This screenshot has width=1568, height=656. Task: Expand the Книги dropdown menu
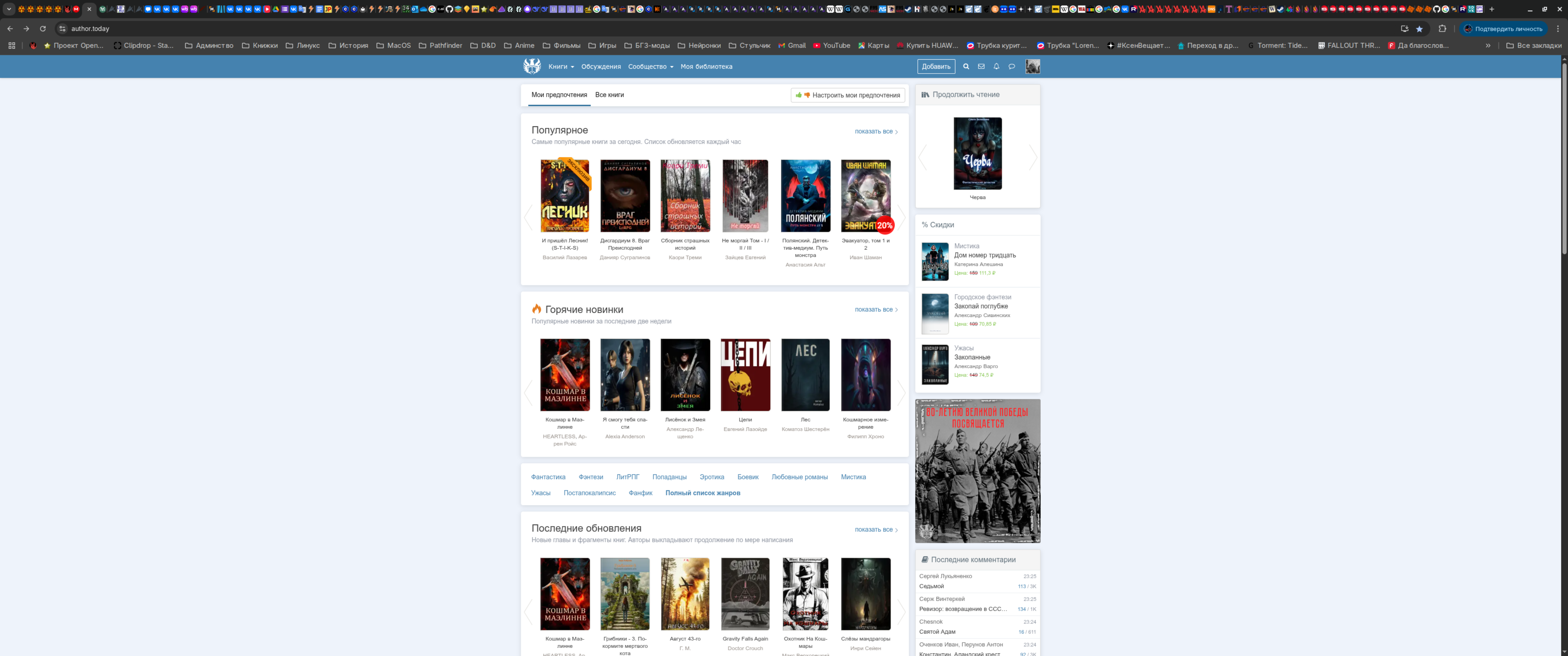(561, 66)
